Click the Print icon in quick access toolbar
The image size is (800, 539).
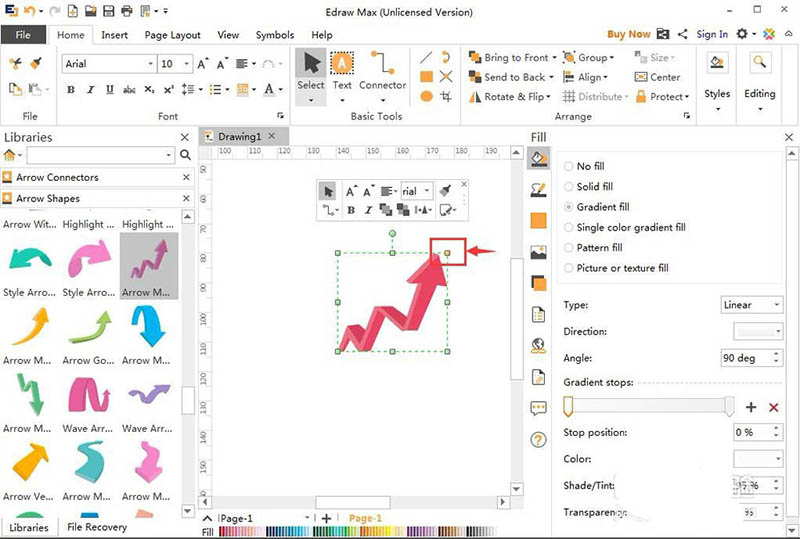(x=127, y=11)
